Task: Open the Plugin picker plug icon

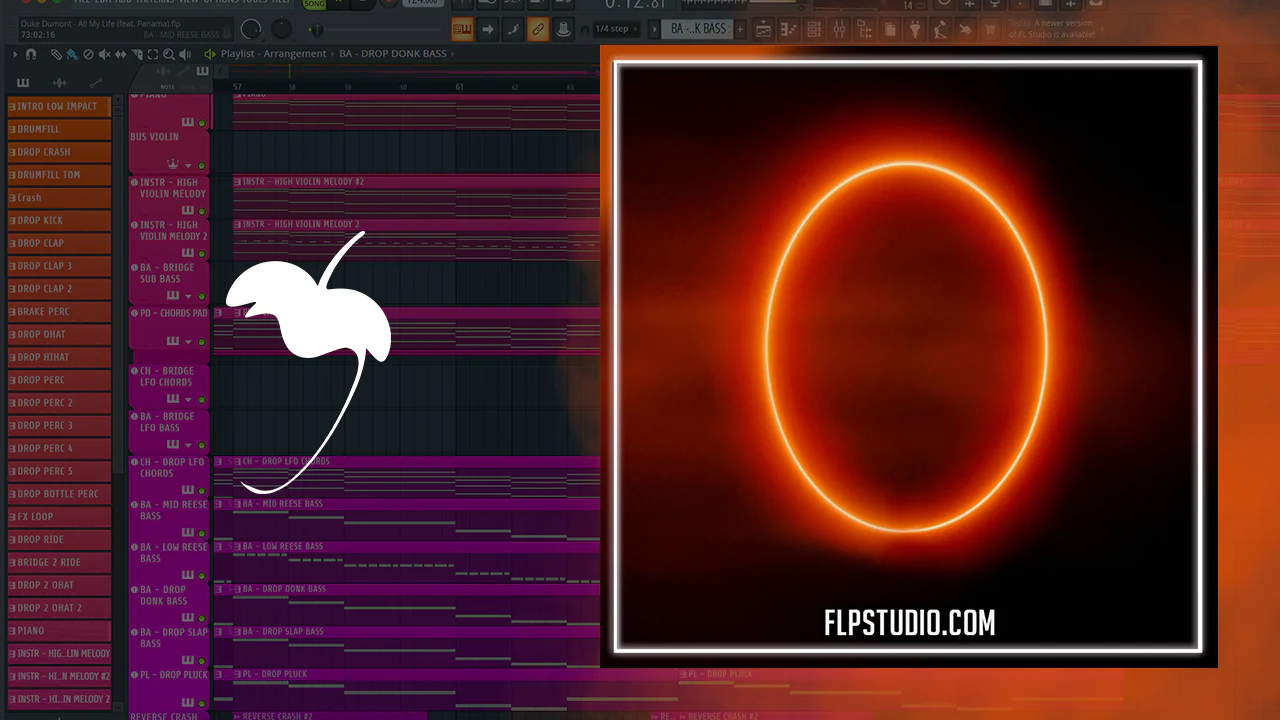Action: point(915,29)
